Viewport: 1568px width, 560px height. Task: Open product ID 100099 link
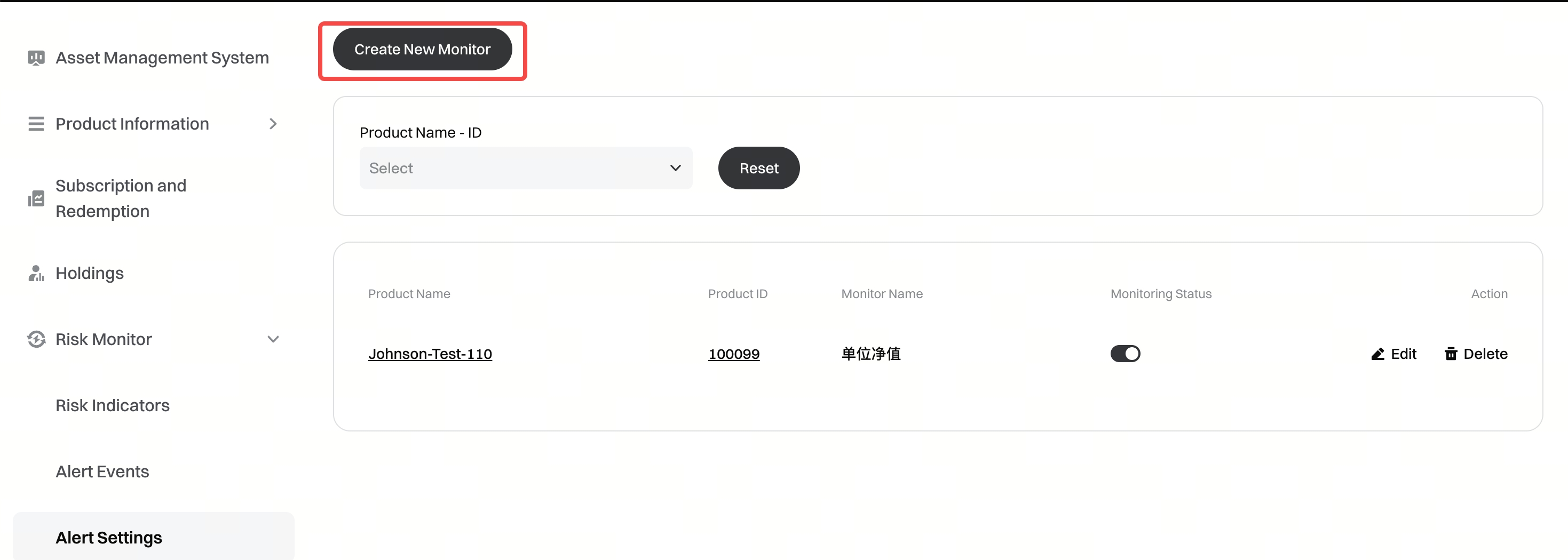point(733,354)
